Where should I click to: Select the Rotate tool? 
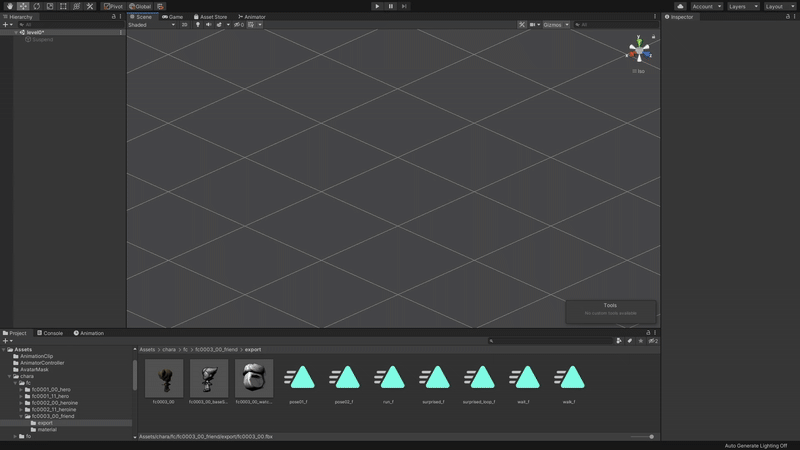[x=36, y=6]
